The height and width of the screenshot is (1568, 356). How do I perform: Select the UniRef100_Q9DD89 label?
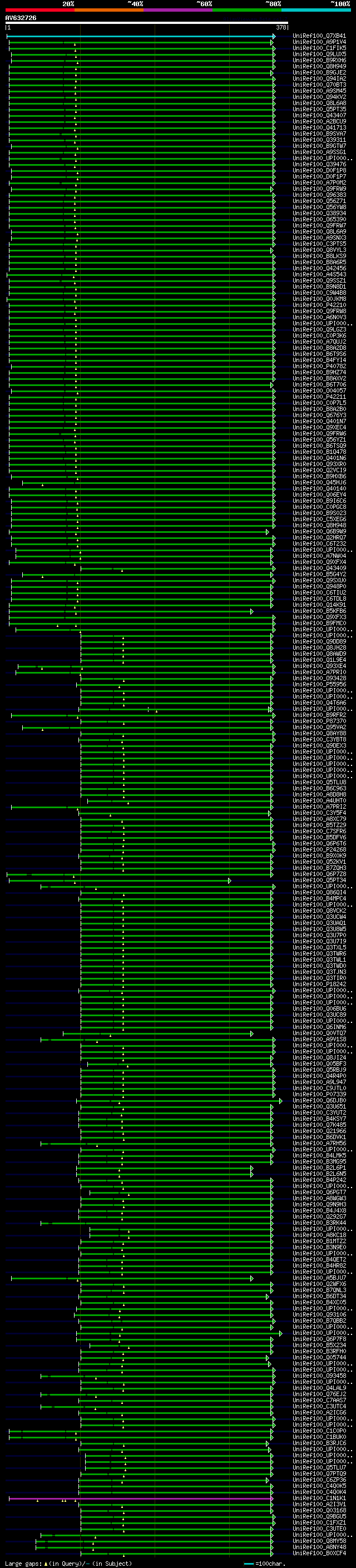click(x=319, y=641)
